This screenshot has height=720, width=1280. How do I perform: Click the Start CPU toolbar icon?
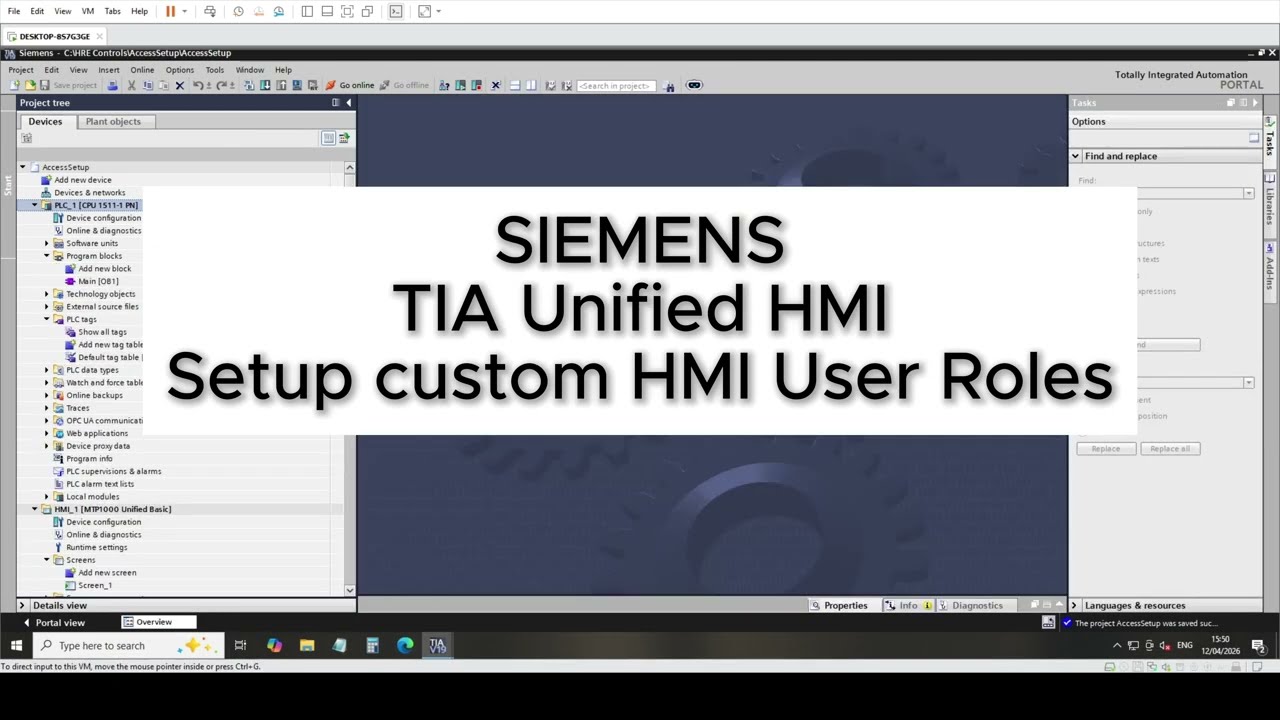click(x=460, y=85)
